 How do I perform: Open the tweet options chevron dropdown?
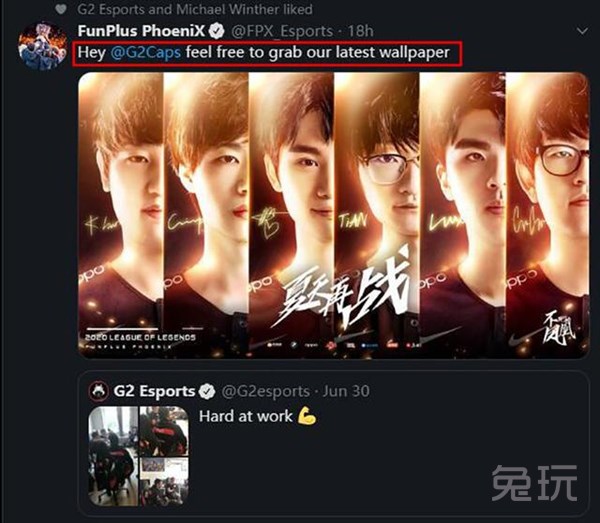(582, 31)
